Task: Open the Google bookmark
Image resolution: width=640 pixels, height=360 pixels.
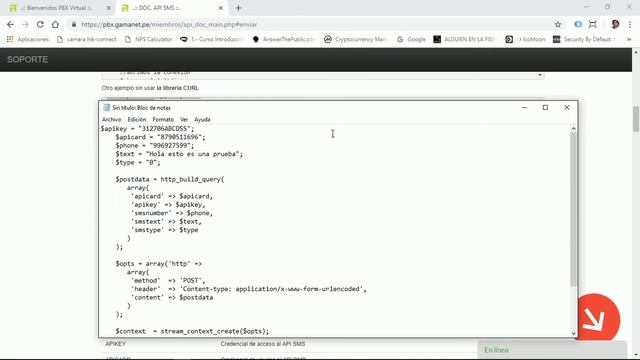Action: (x=411, y=39)
